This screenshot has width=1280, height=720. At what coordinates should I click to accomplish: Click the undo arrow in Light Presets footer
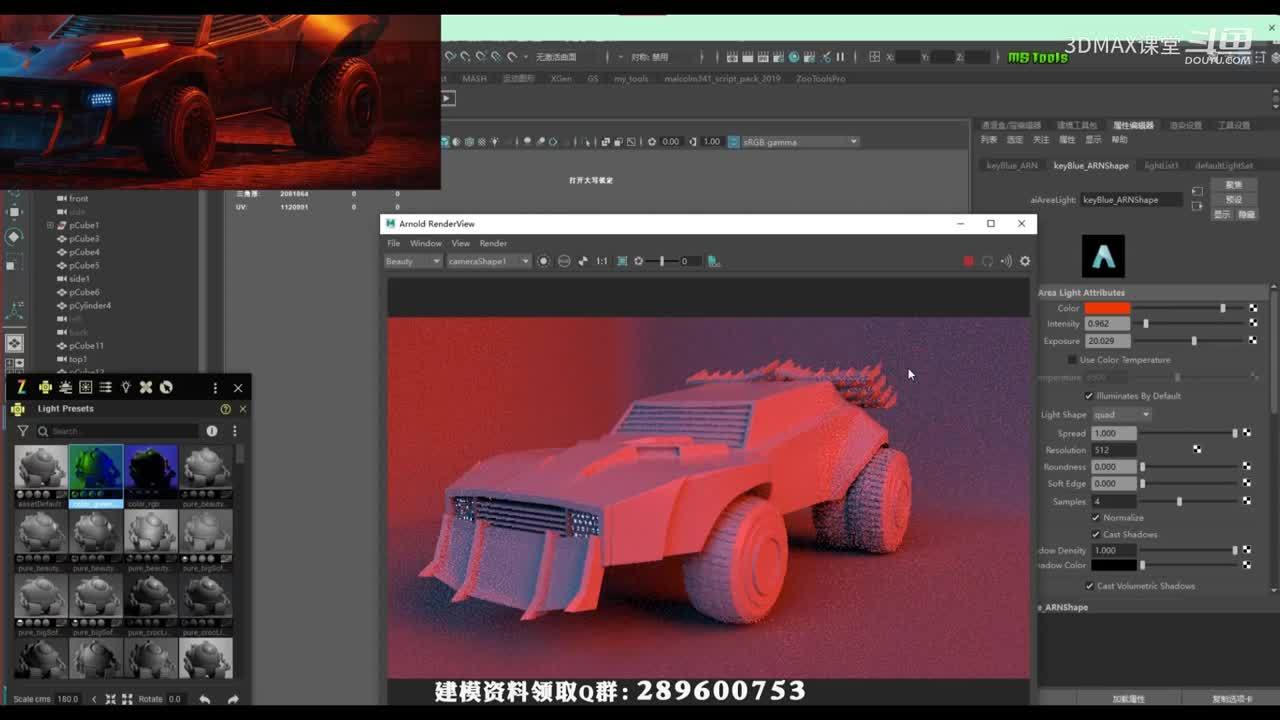tap(205, 699)
